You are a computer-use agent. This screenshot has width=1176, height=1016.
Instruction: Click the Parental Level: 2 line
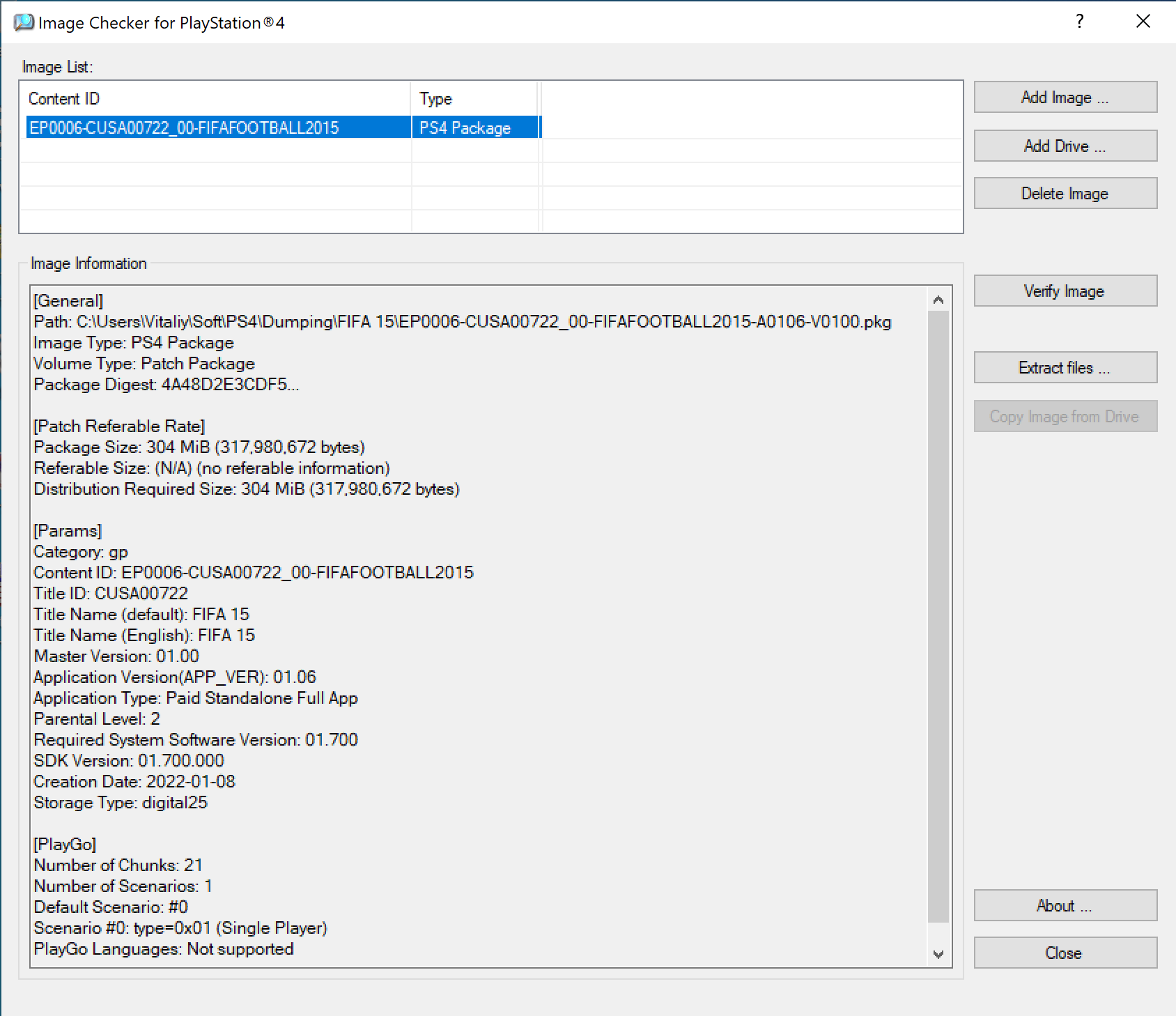click(97, 719)
